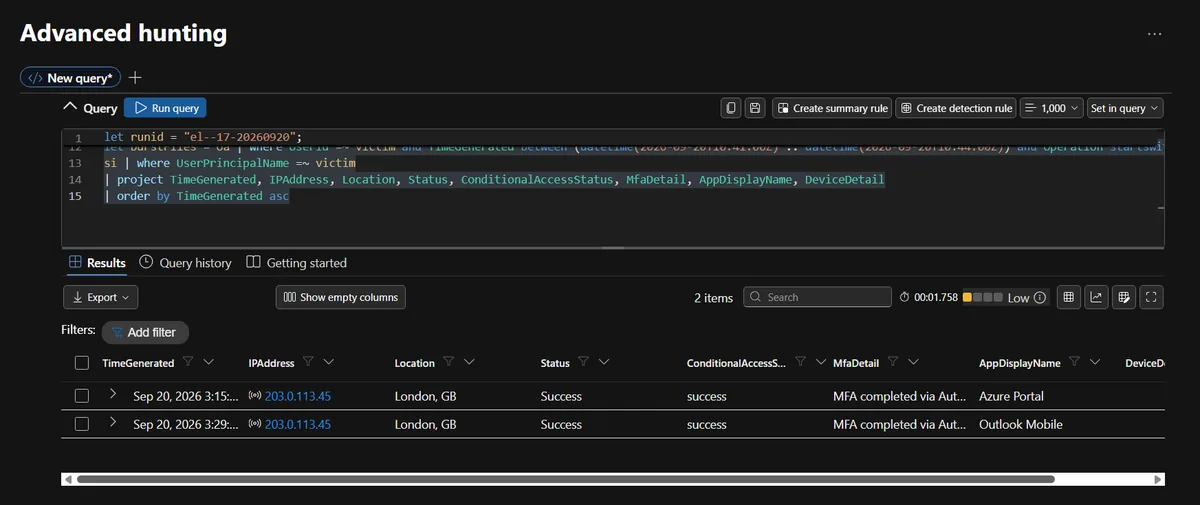The height and width of the screenshot is (505, 1200).
Task: Filter the AppDisplayName column
Action: tap(1074, 362)
